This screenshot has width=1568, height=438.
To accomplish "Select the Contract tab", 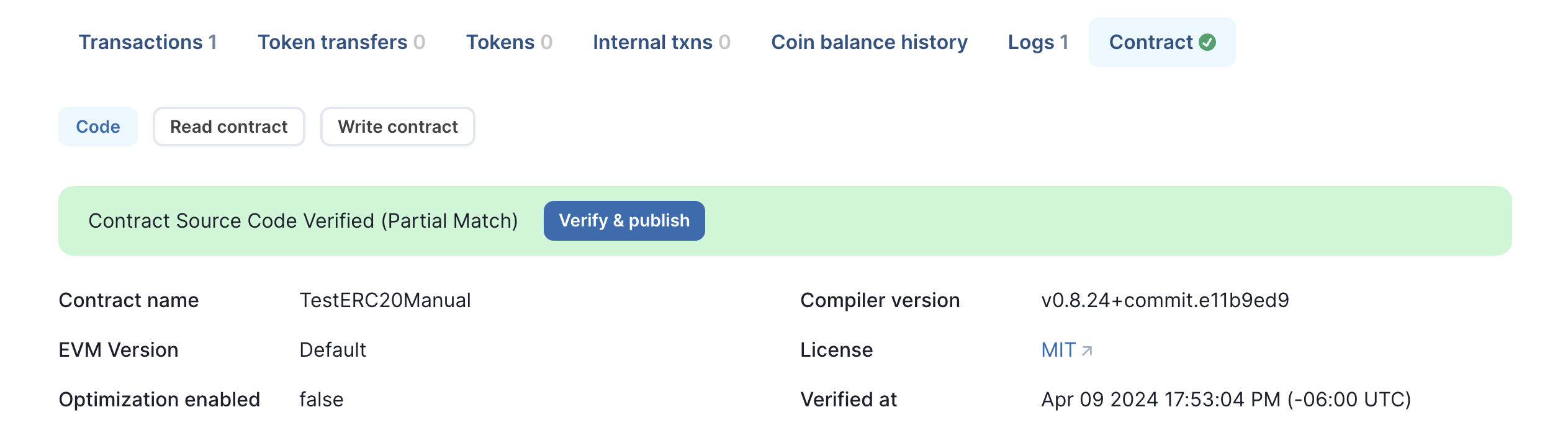I will [x=1162, y=42].
